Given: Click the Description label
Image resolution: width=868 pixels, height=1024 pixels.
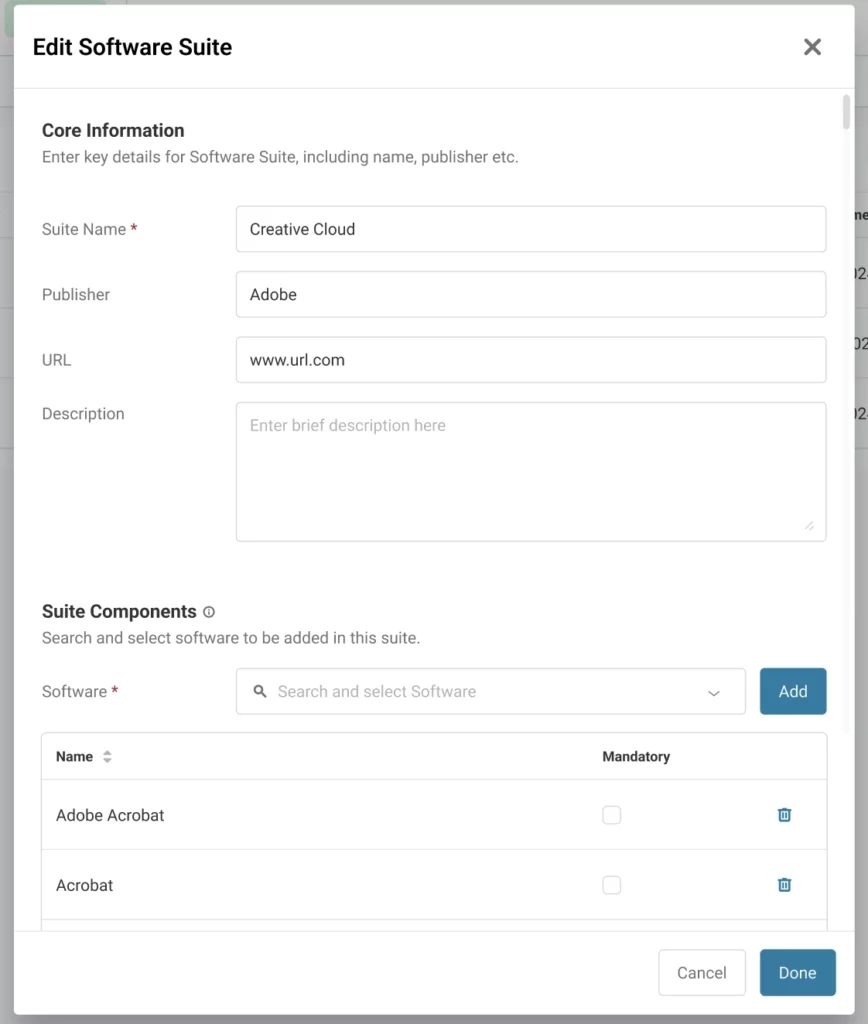Looking at the screenshot, I should click(x=83, y=413).
